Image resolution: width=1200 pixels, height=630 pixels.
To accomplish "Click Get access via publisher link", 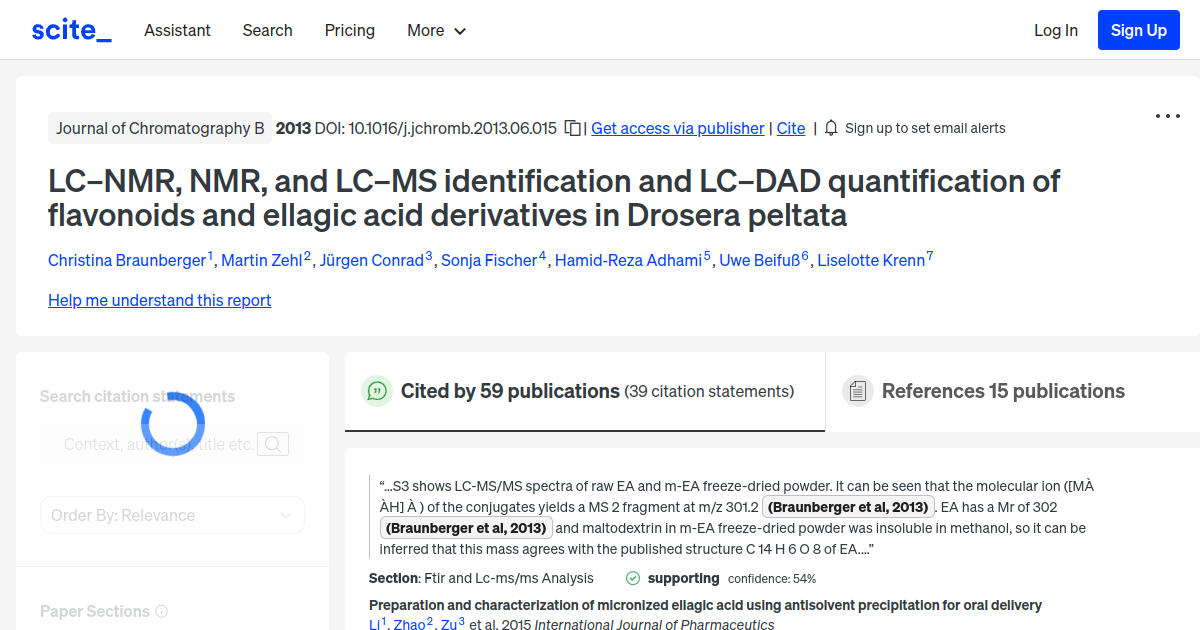I will click(x=677, y=128).
